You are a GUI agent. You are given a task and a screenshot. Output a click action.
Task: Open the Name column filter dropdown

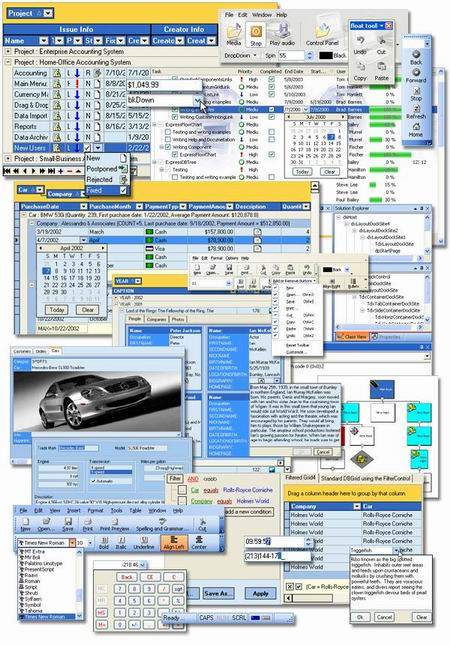43,41
